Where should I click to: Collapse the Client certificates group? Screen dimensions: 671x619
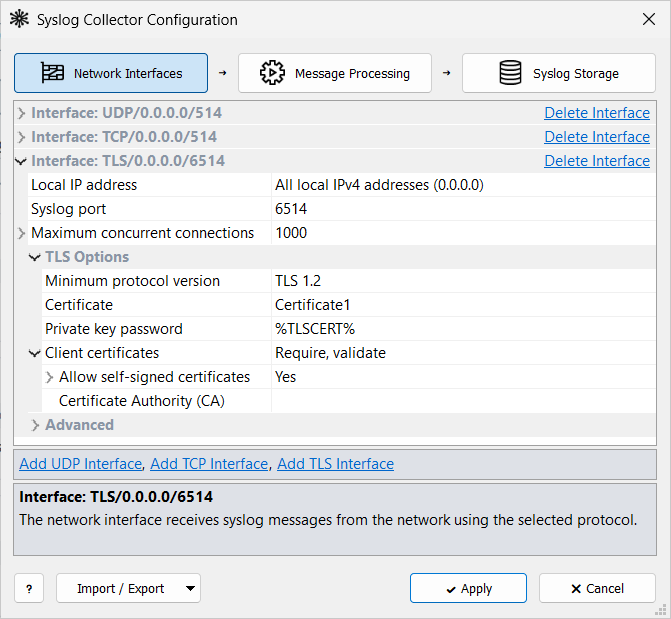point(35,353)
